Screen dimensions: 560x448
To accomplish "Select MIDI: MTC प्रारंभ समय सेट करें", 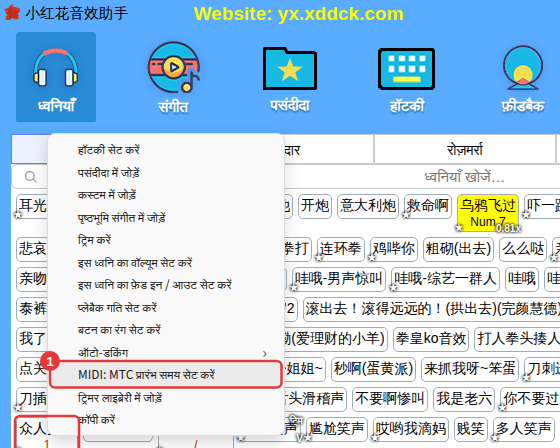I will coord(166,374).
